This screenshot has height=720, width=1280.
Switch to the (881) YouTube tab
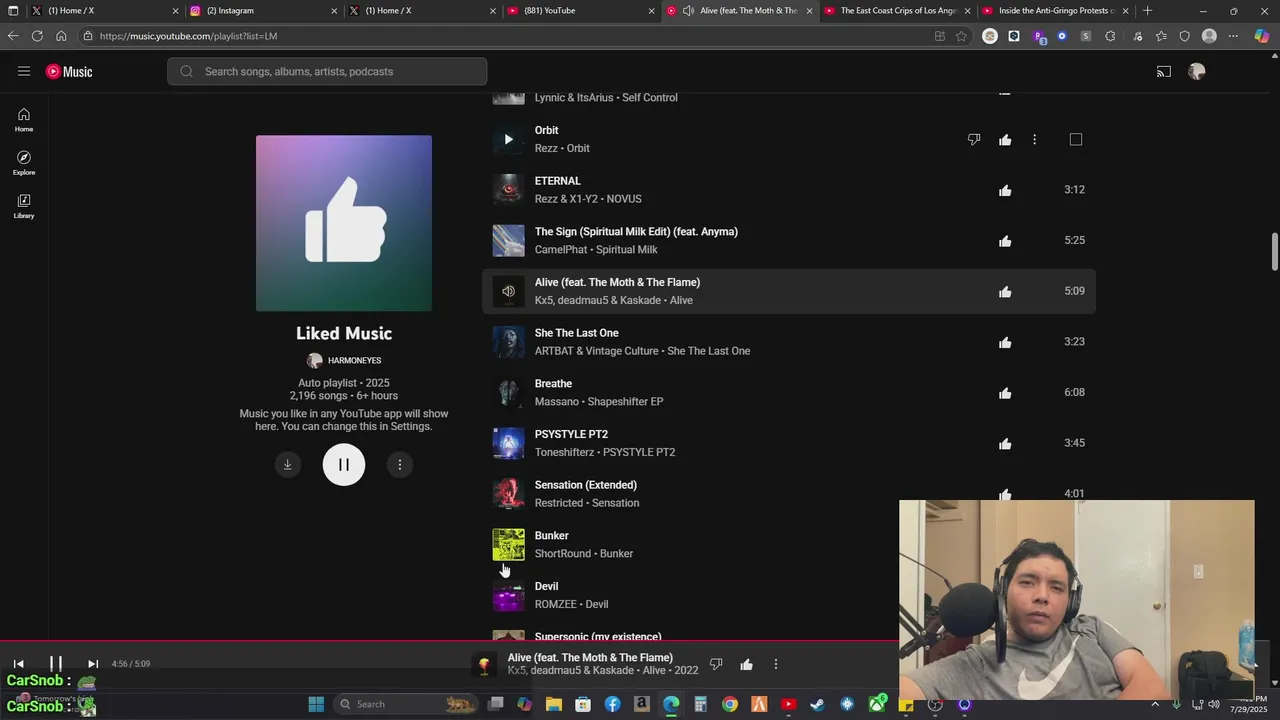(x=578, y=10)
